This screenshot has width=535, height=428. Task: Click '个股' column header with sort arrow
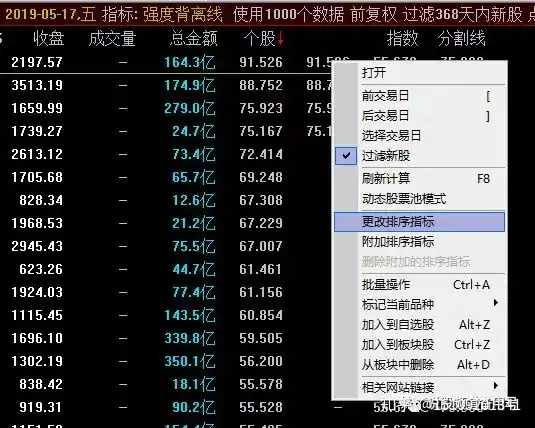[x=263, y=38]
